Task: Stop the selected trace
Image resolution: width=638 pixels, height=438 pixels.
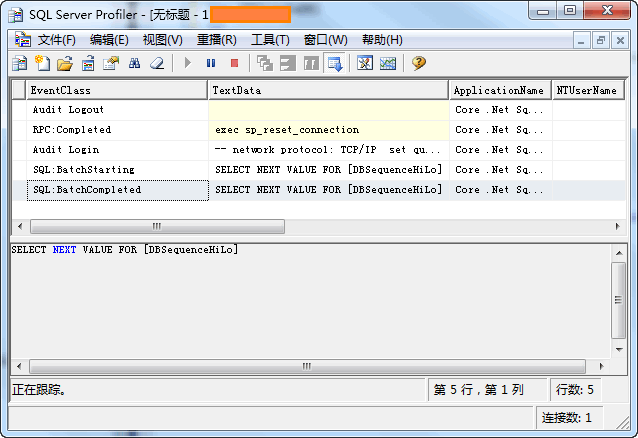Action: pyautogui.click(x=234, y=63)
